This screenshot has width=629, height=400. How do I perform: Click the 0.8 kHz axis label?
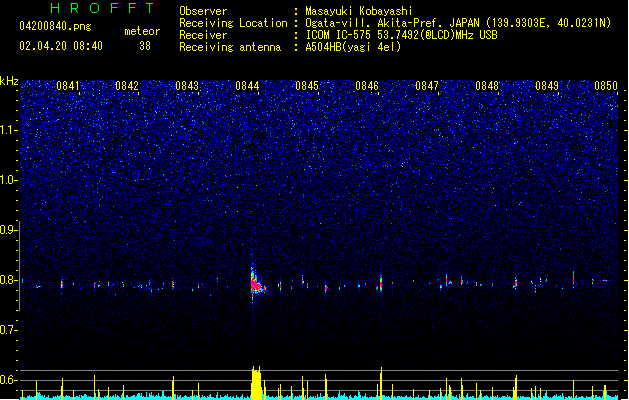pyautogui.click(x=9, y=280)
